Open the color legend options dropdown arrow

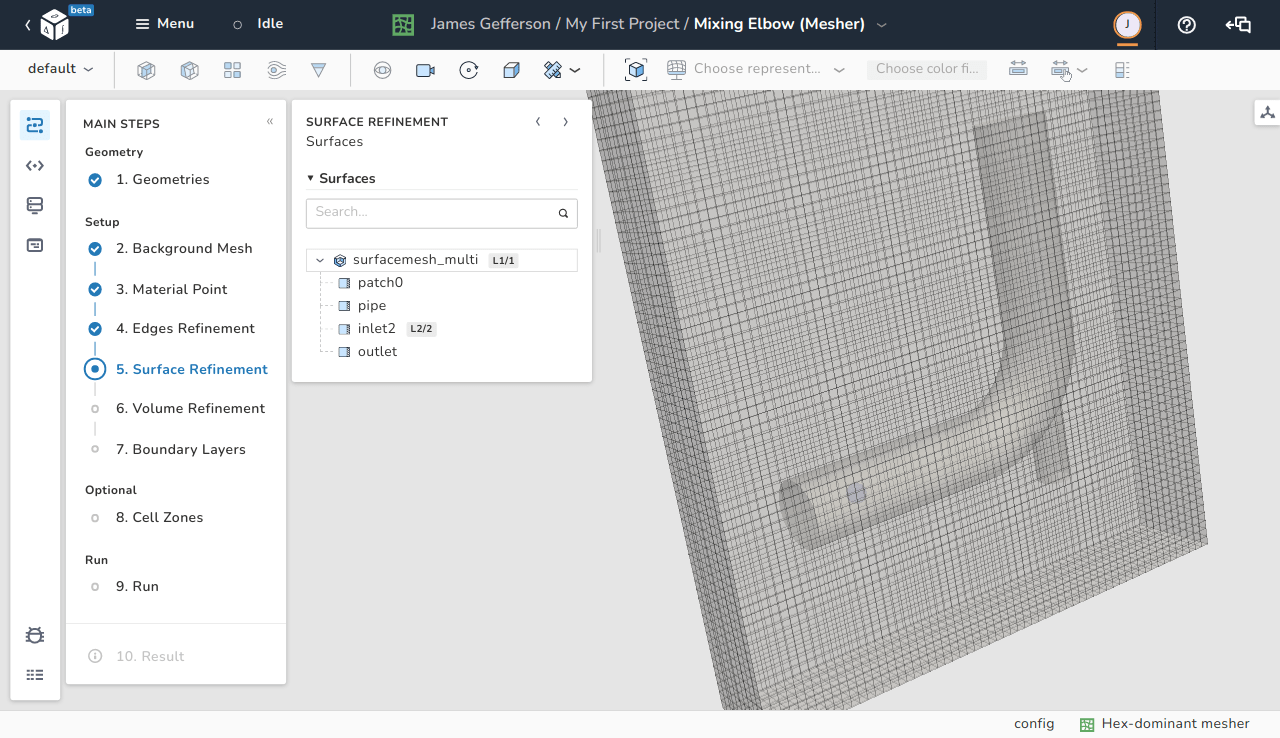coord(1082,70)
